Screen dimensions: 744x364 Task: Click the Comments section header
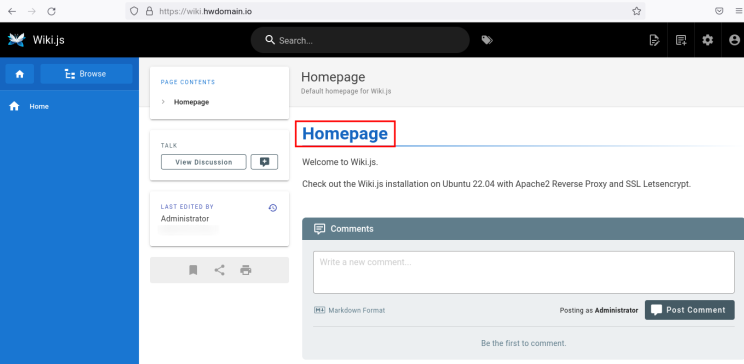[x=523, y=229]
